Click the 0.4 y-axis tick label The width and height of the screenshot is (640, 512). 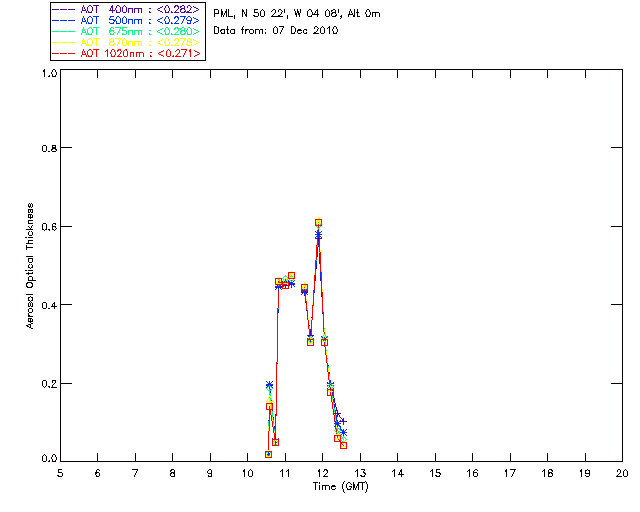(47, 305)
